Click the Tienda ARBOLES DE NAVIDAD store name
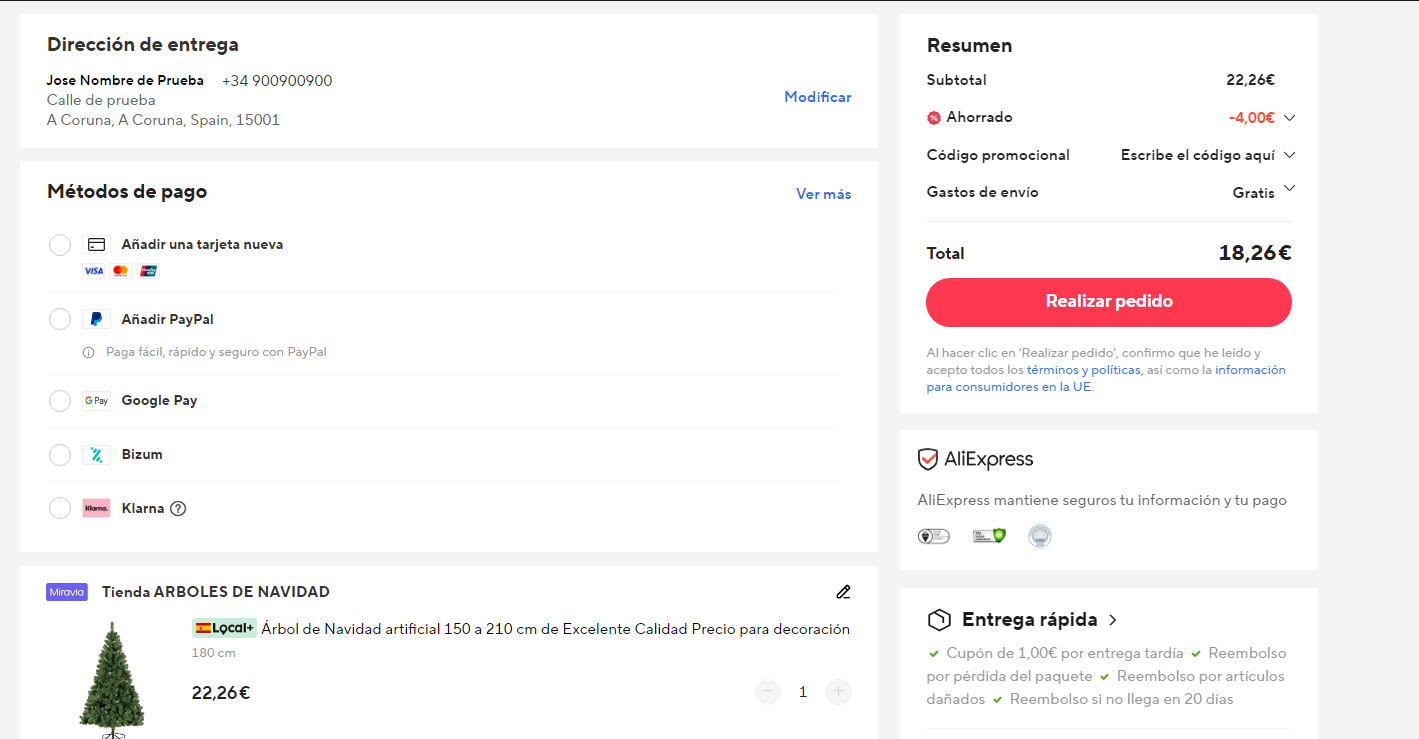Image resolution: width=1419 pixels, height=739 pixels. pos(216,592)
